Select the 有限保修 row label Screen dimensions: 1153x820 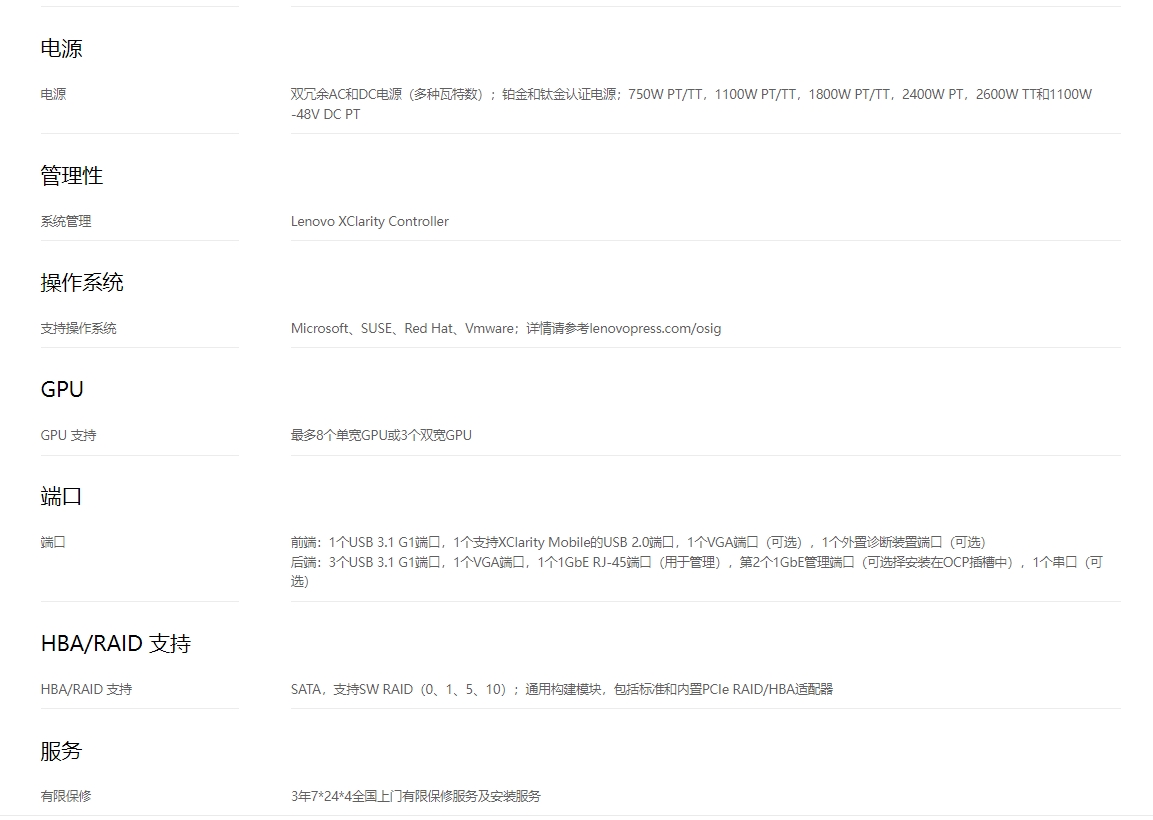65,796
